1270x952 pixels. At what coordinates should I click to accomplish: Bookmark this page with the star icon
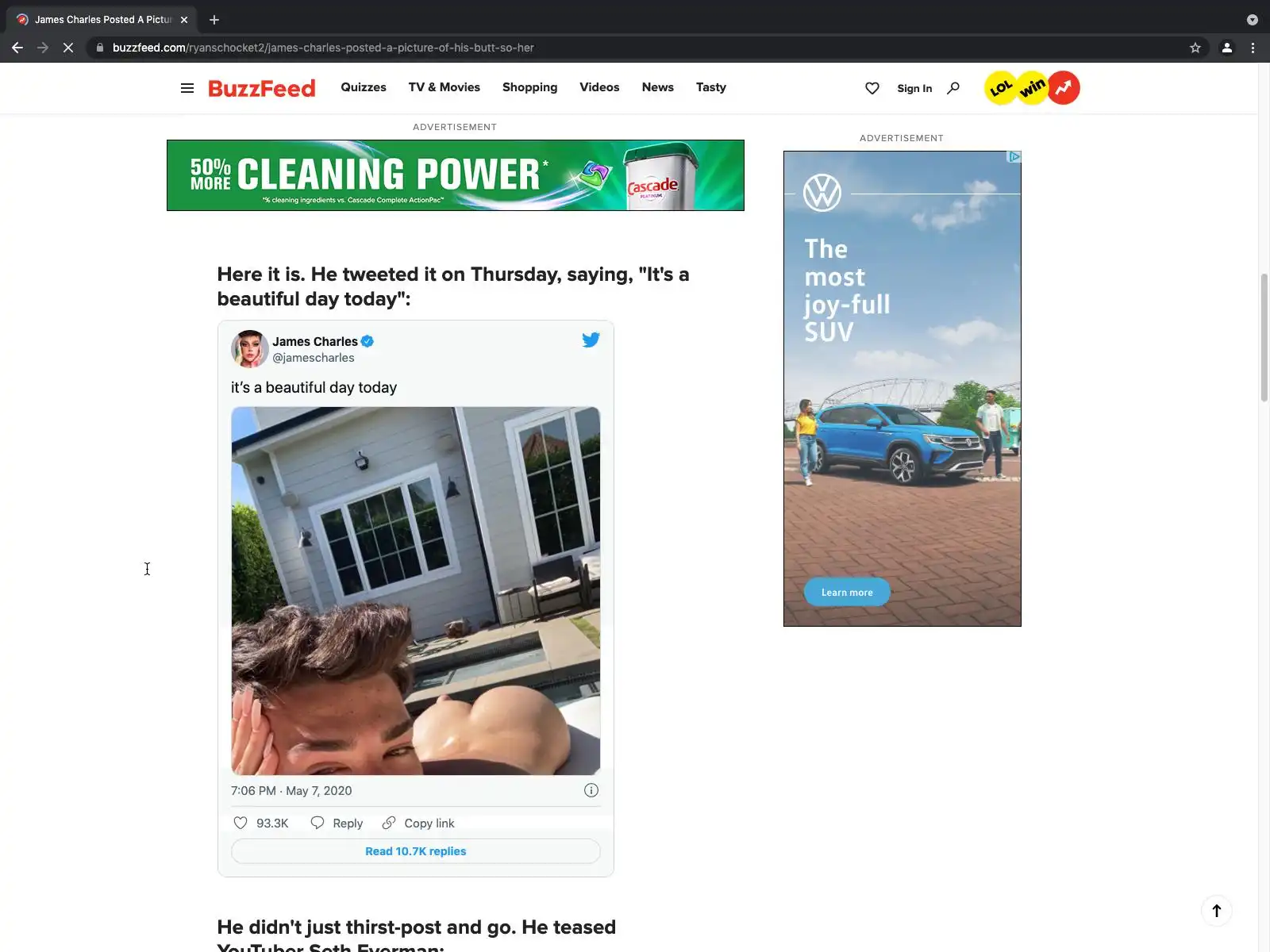(x=1195, y=48)
